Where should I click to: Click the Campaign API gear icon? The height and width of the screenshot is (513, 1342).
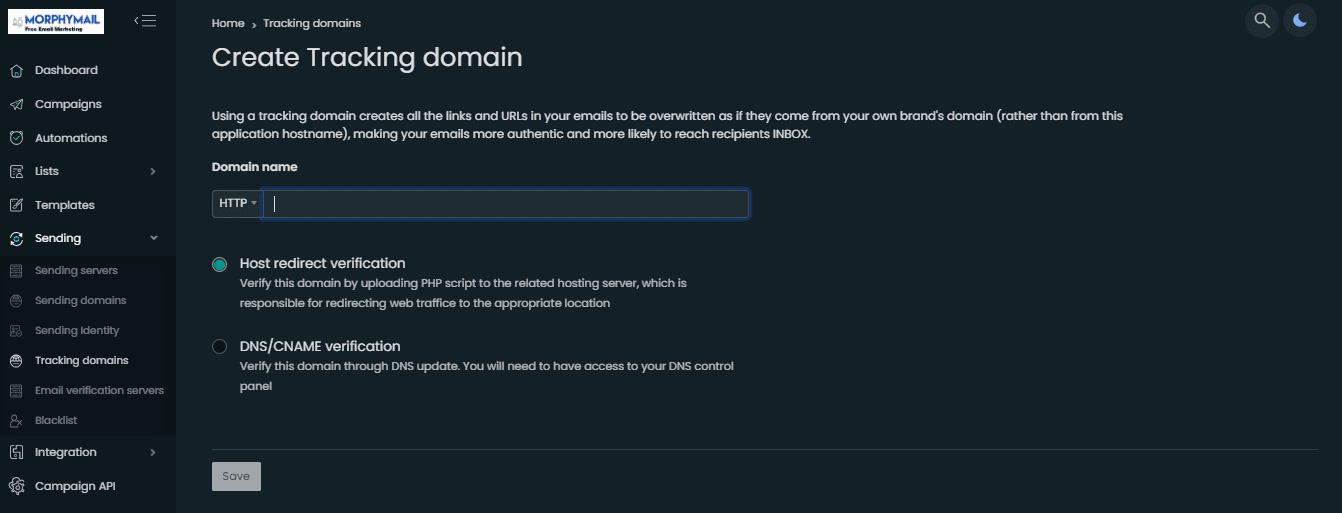(x=16, y=486)
